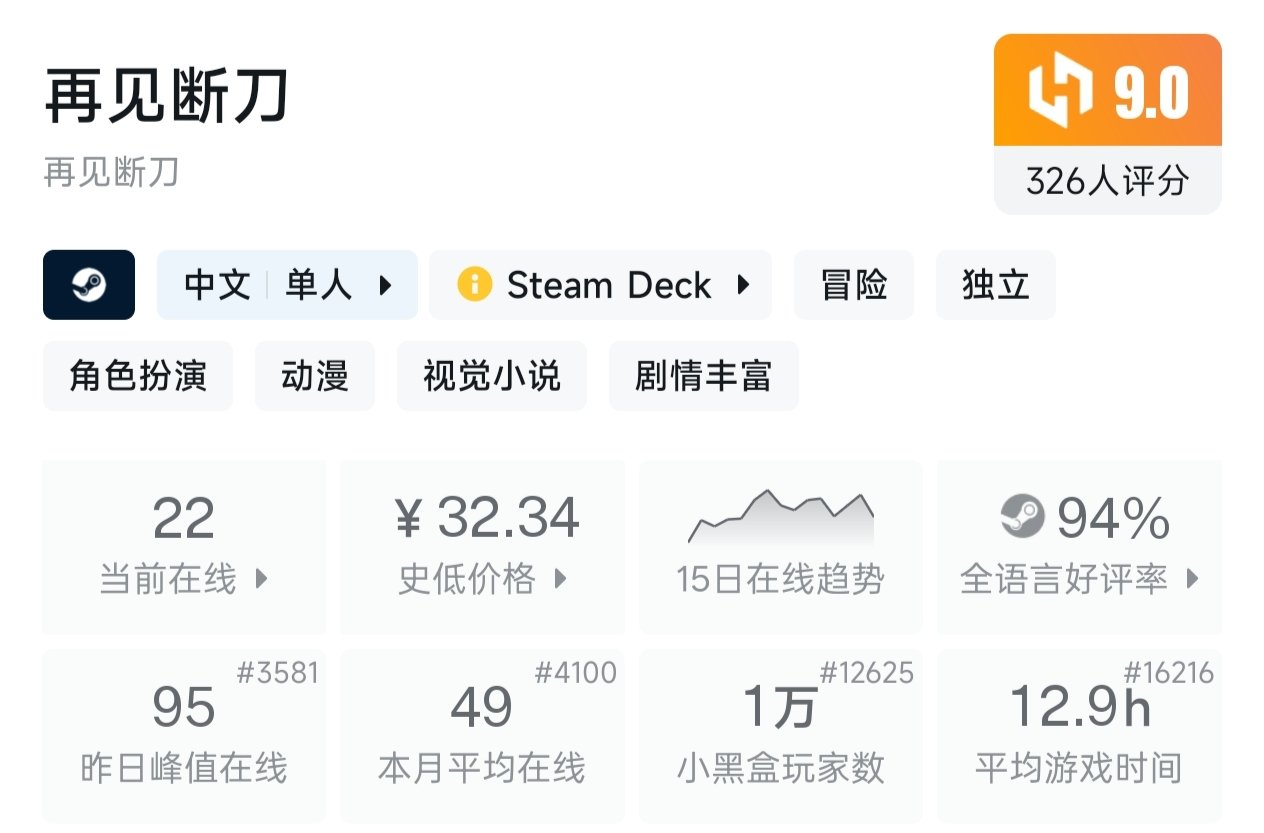Click the 昨日峰值在线 stat card
The image size is (1264, 833).
[184, 735]
